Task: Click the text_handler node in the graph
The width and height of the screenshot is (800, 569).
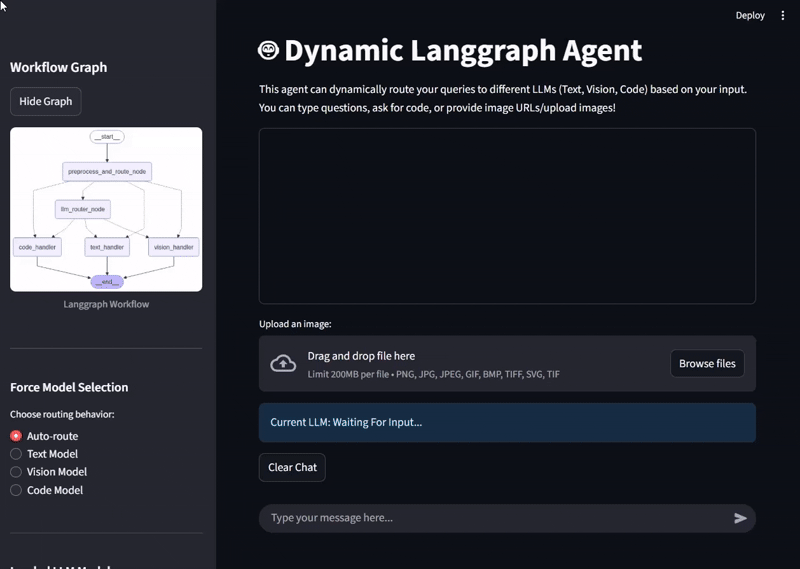Action: point(107,247)
